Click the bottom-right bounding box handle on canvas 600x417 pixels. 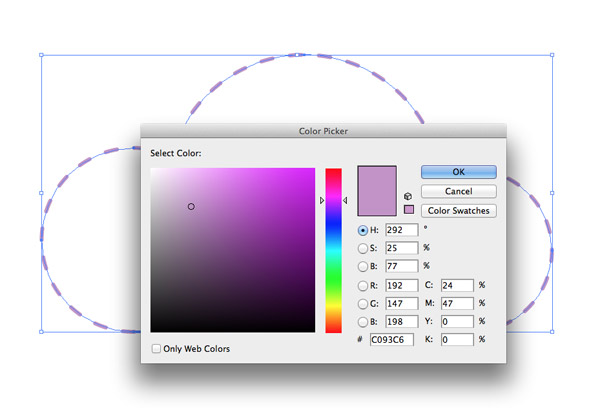point(552,332)
